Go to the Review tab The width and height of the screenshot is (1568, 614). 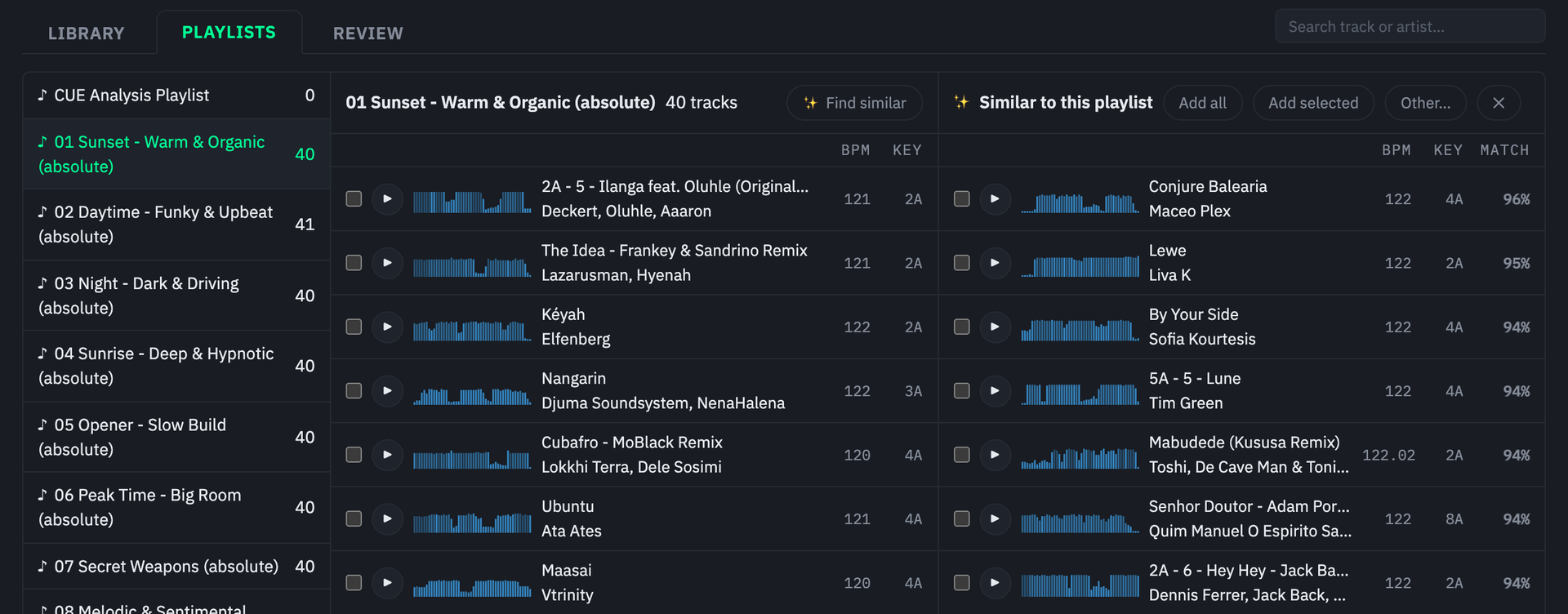[368, 33]
